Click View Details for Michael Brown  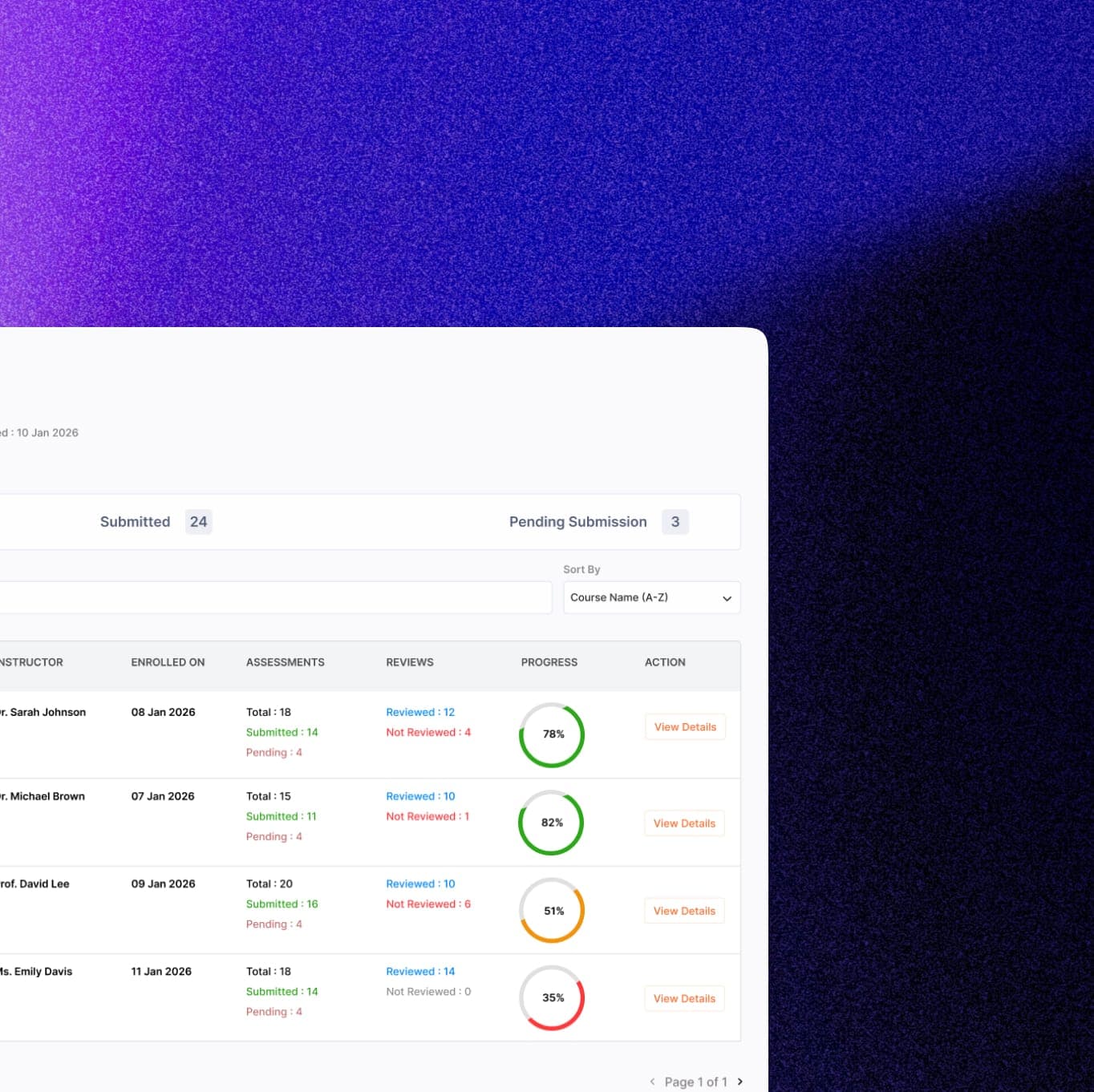(x=684, y=823)
